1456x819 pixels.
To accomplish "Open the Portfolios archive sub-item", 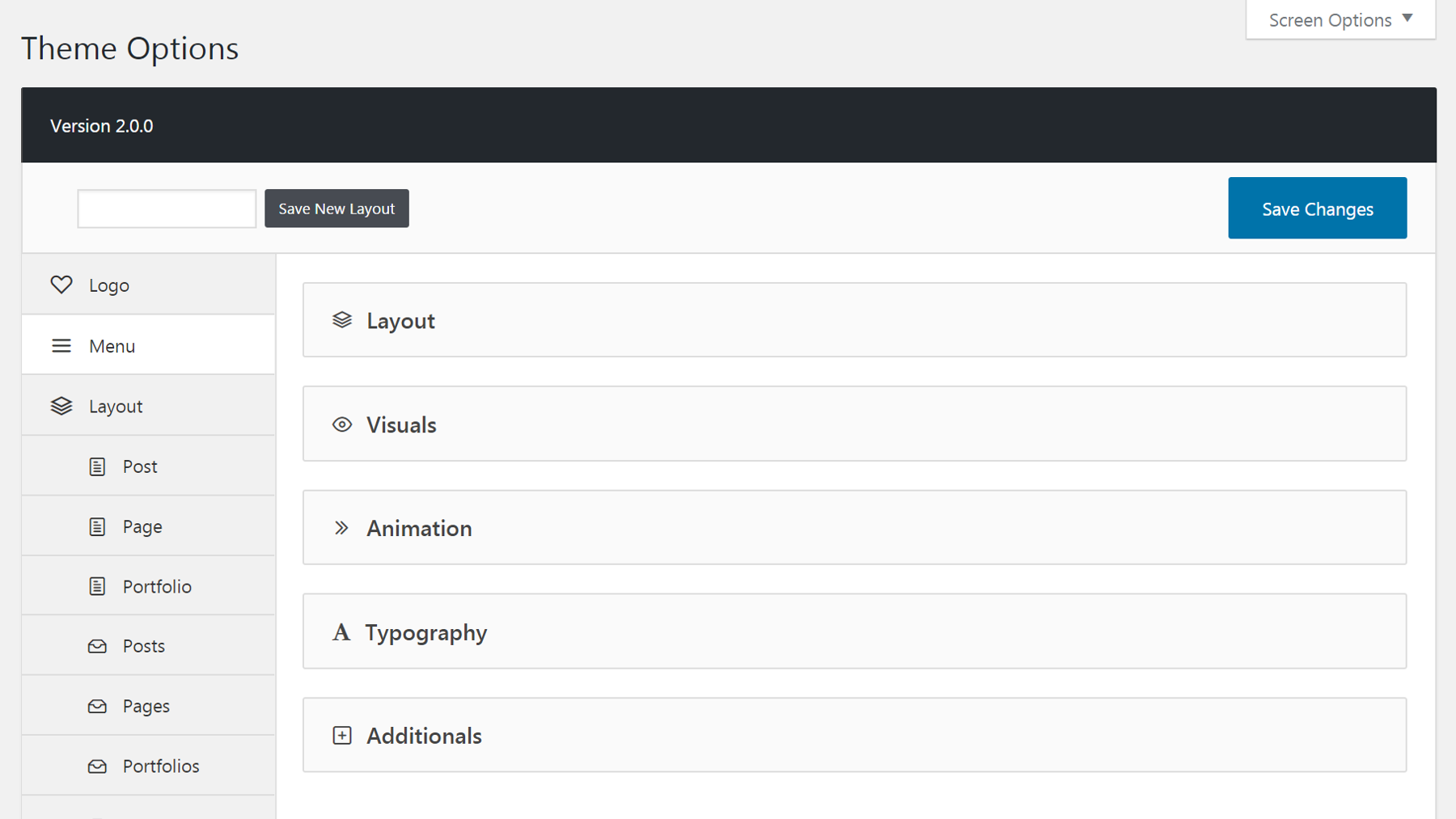I will point(149,766).
